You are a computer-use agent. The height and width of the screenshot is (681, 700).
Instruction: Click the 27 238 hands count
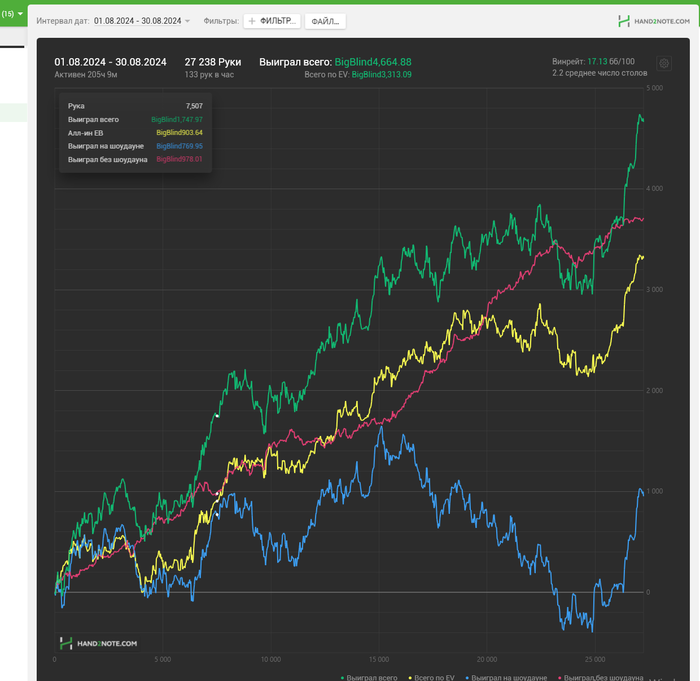pyautogui.click(x=212, y=62)
